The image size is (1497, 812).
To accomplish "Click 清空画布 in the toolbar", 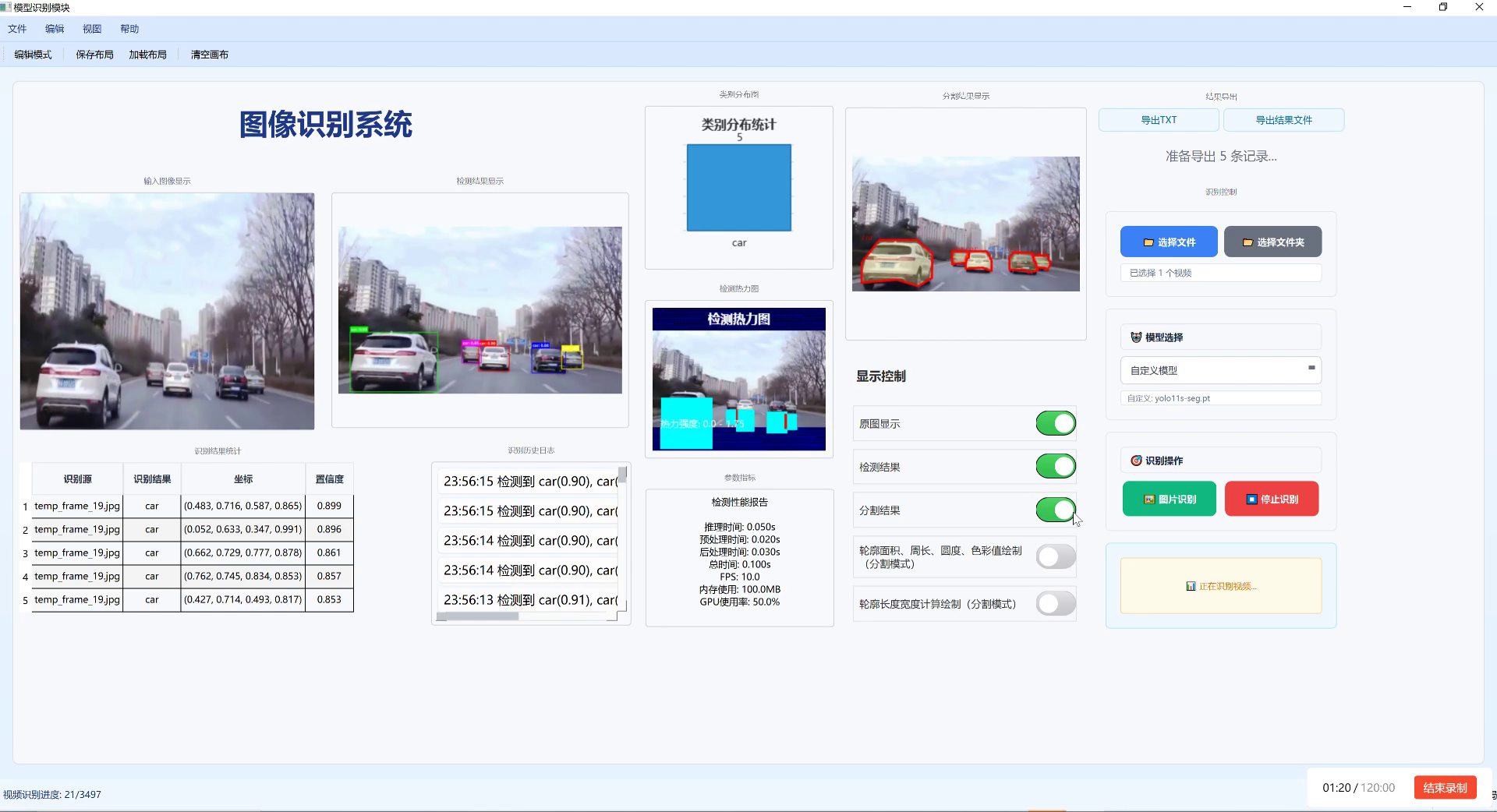I will [x=208, y=55].
